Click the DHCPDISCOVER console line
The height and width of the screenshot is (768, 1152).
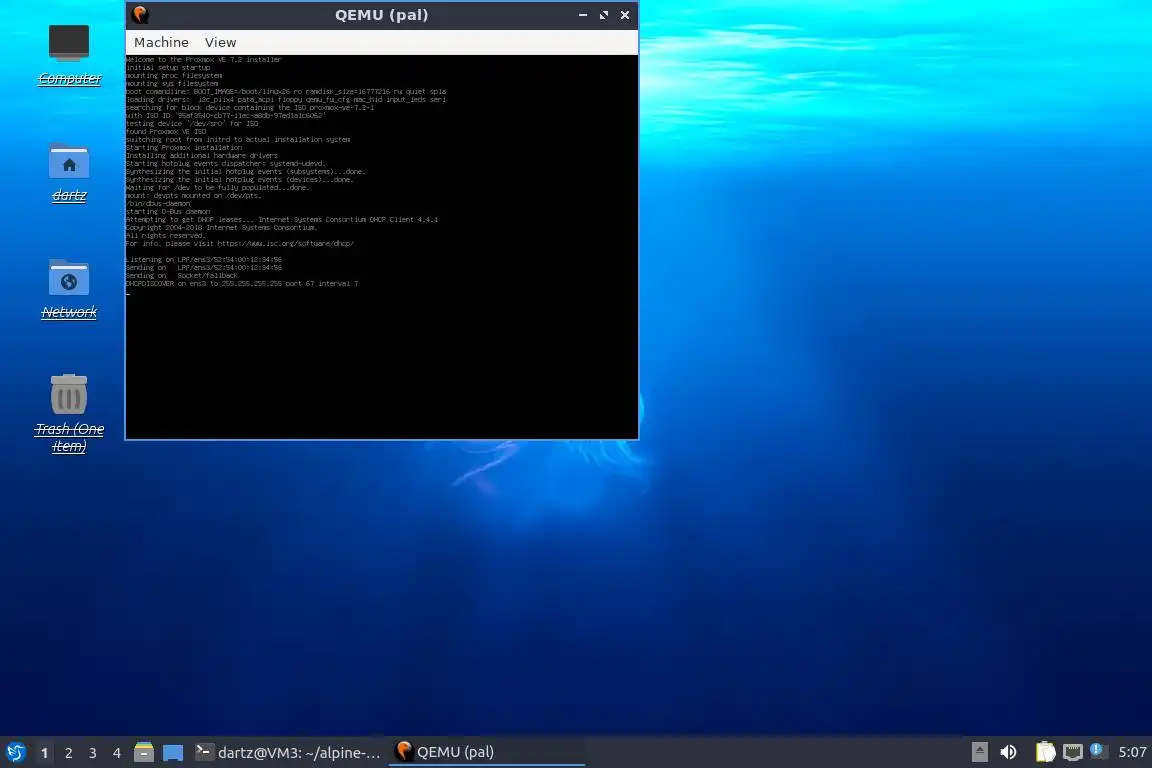[x=242, y=284]
